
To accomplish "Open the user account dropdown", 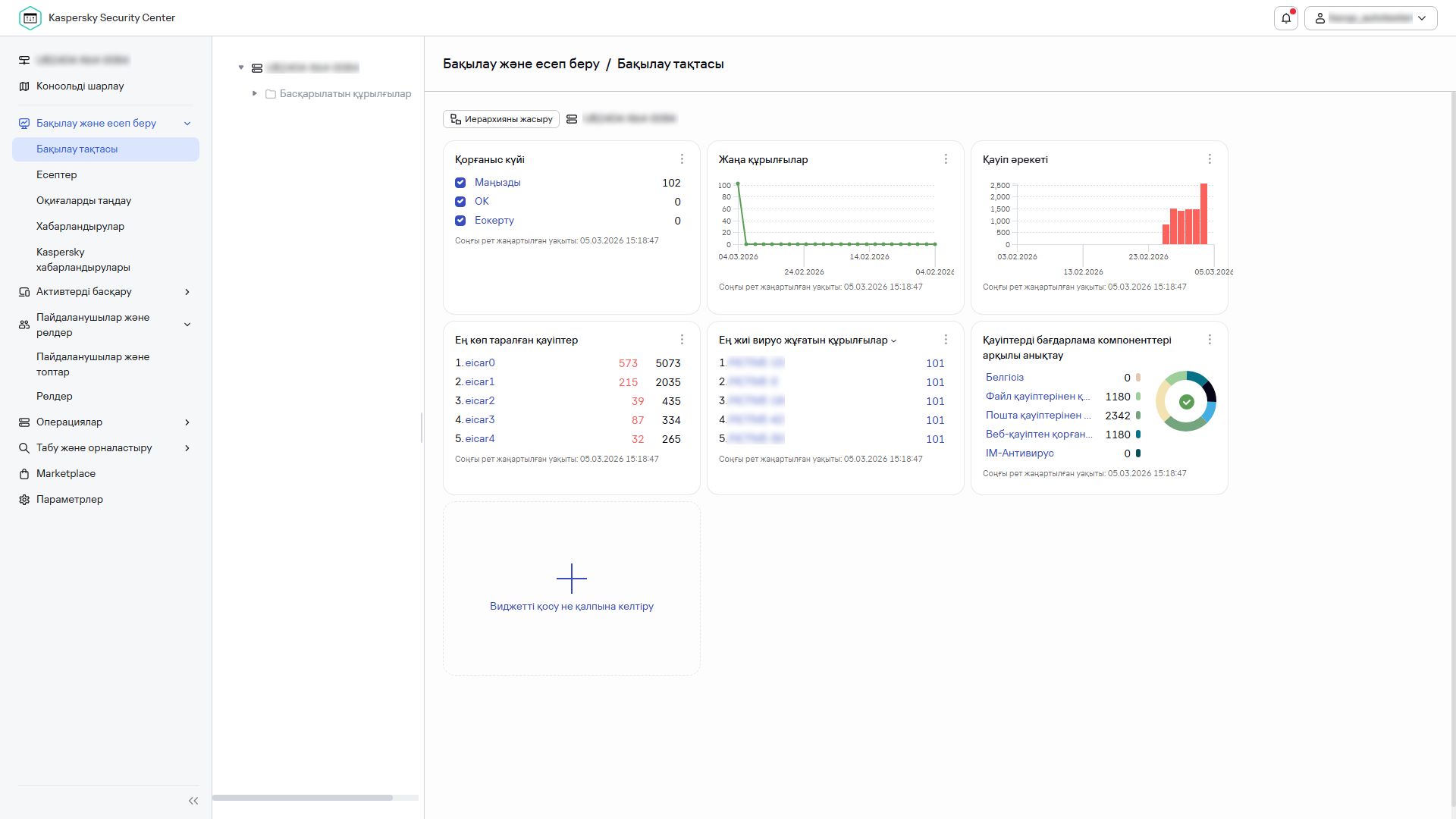I will point(1370,18).
